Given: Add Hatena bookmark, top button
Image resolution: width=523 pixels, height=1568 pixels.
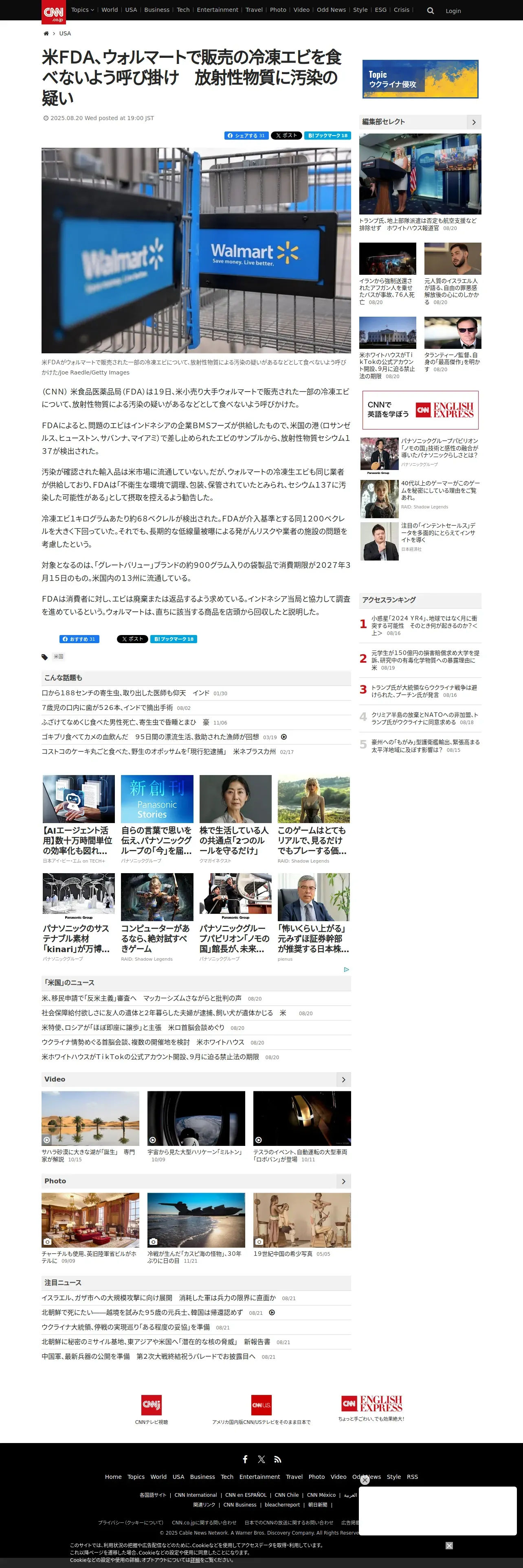Looking at the screenshot, I should coord(327,136).
